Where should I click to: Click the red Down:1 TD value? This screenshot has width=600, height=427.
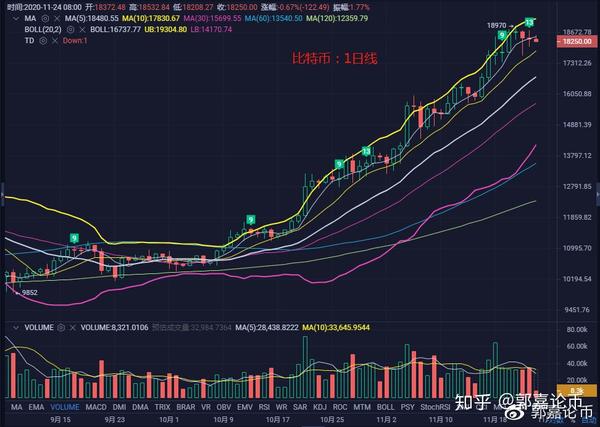coord(75,41)
